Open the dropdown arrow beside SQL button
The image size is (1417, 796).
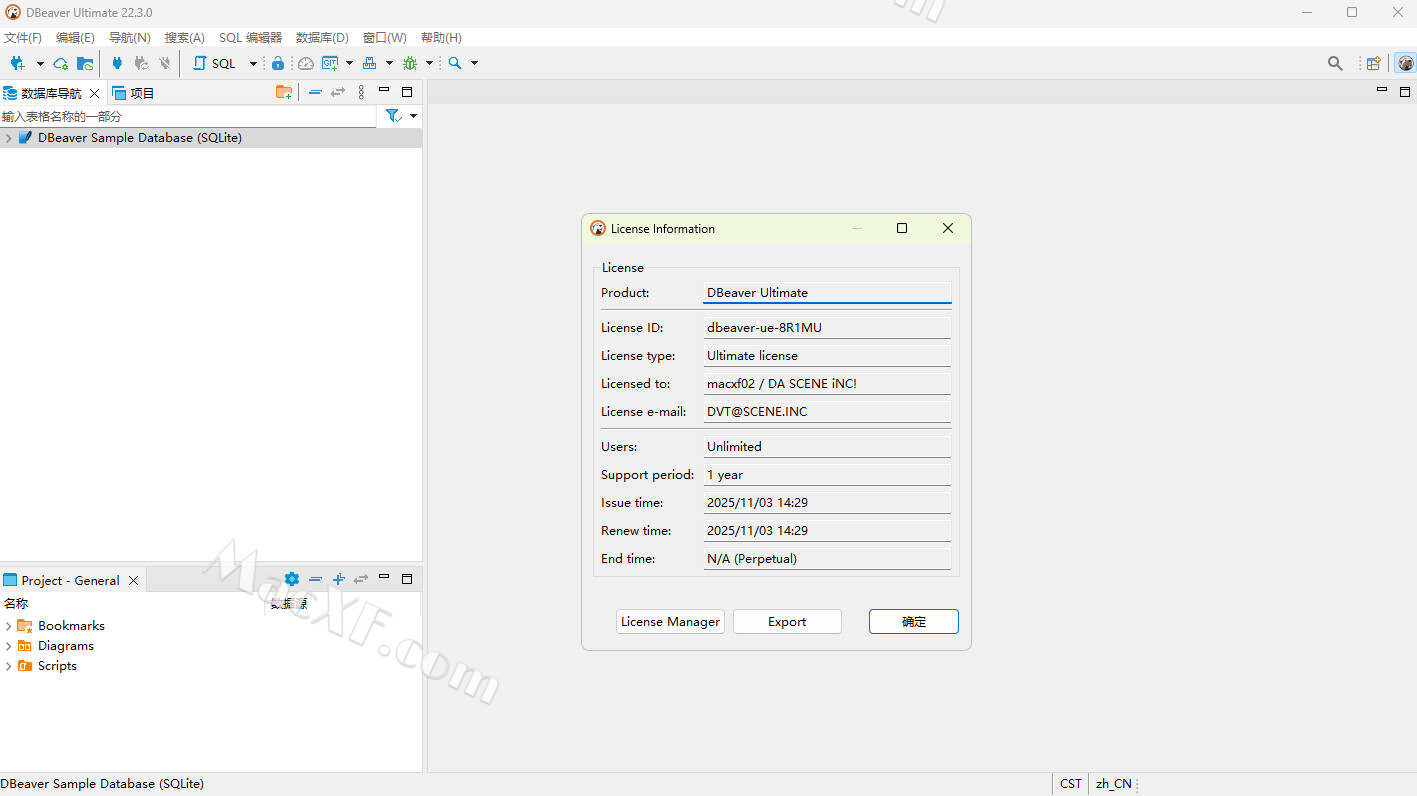[253, 63]
